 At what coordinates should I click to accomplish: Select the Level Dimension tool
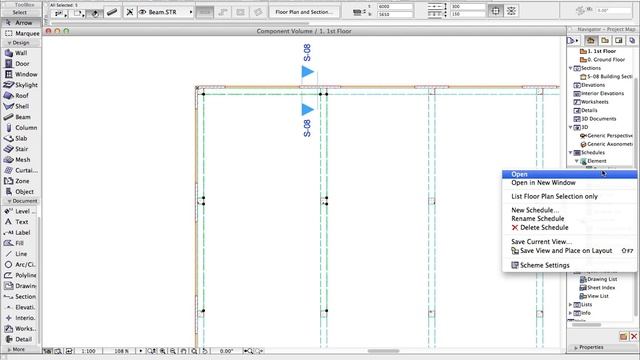(x=20, y=211)
